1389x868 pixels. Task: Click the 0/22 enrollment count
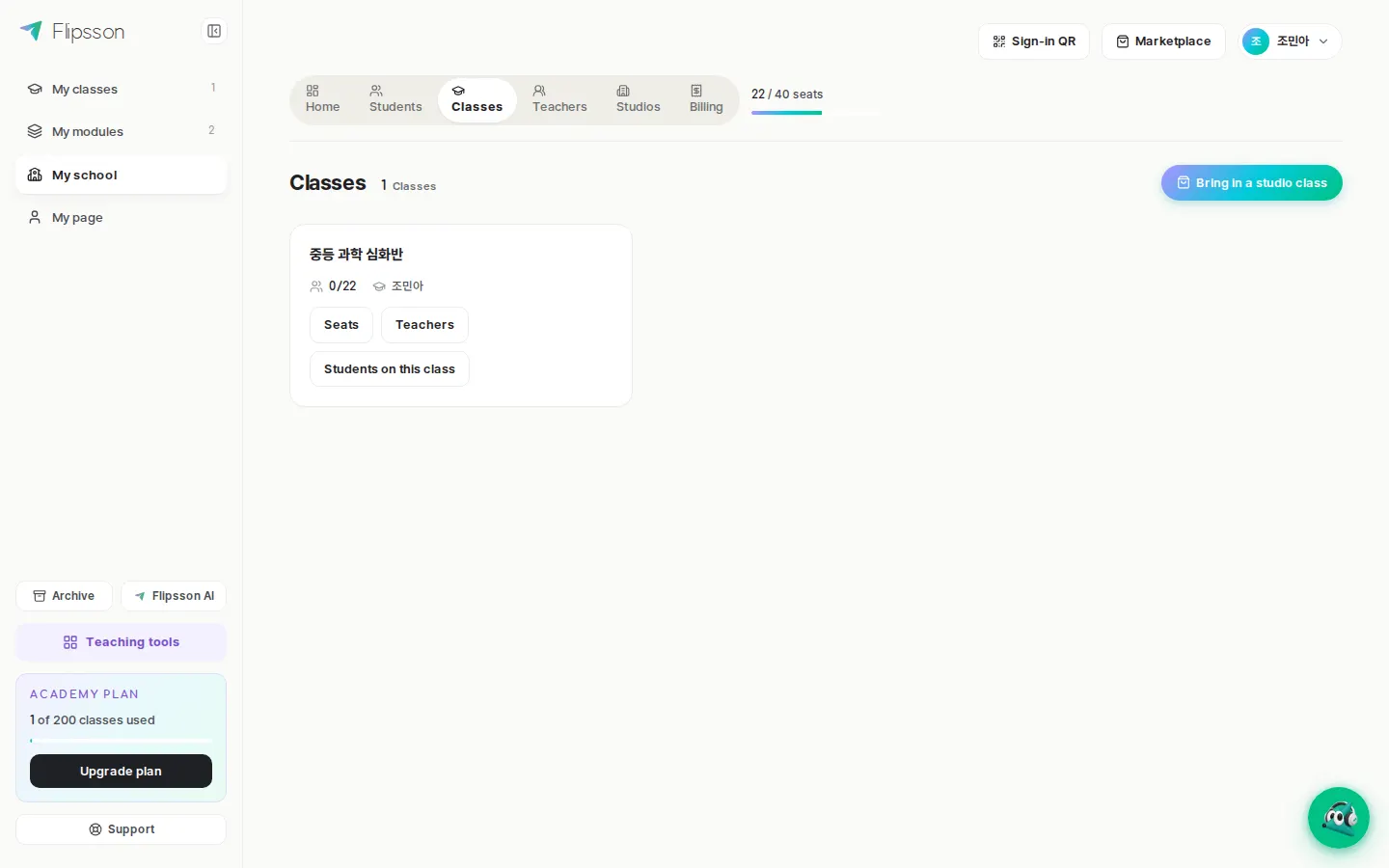(x=342, y=286)
